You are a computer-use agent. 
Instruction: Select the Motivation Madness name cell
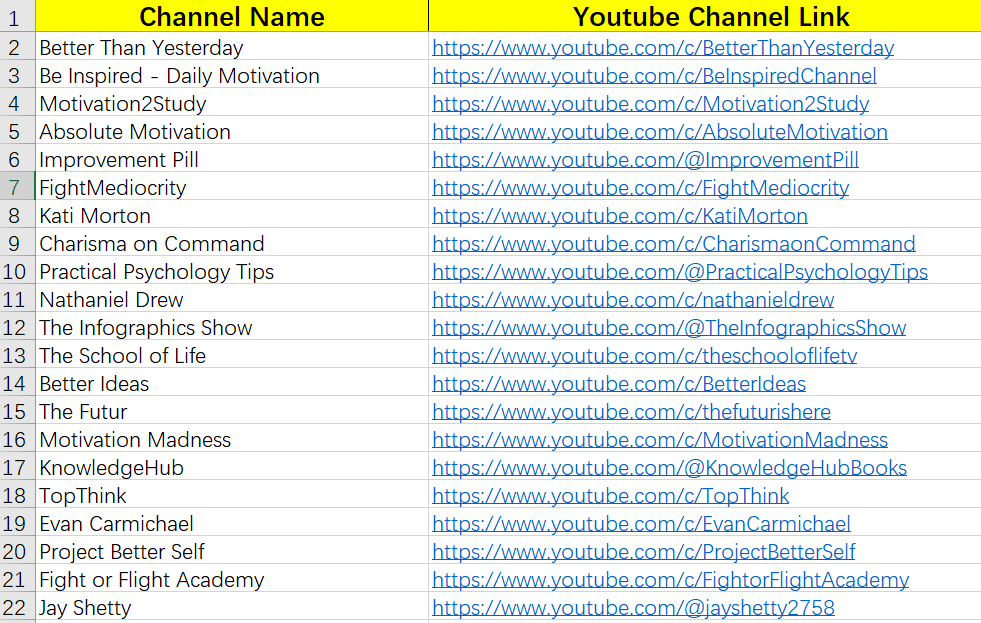[x=232, y=438]
